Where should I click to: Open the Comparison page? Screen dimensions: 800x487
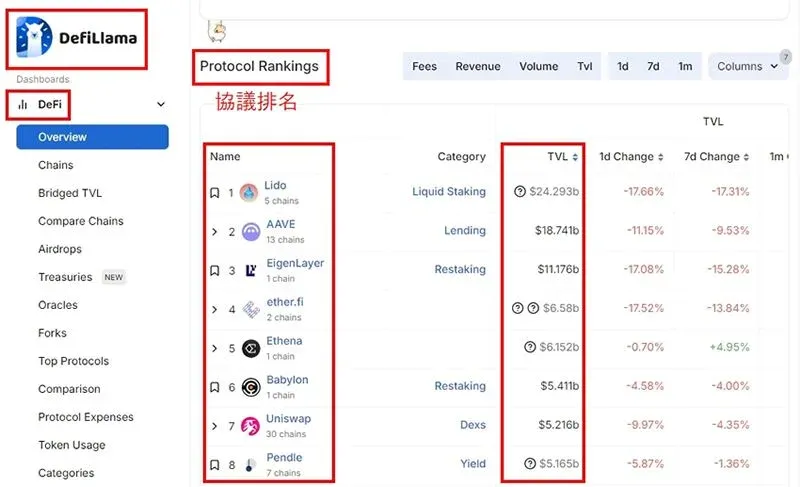69,390
